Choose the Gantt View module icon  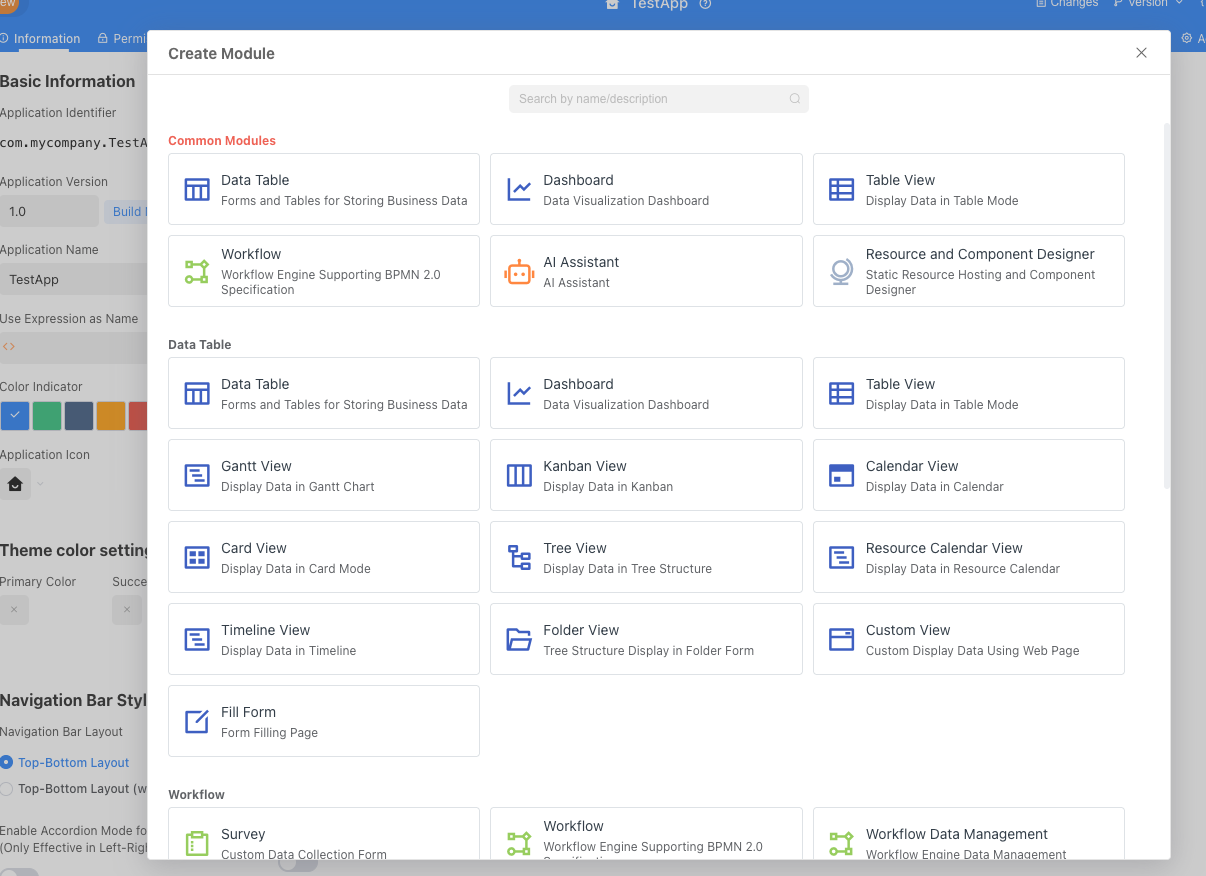click(x=197, y=476)
